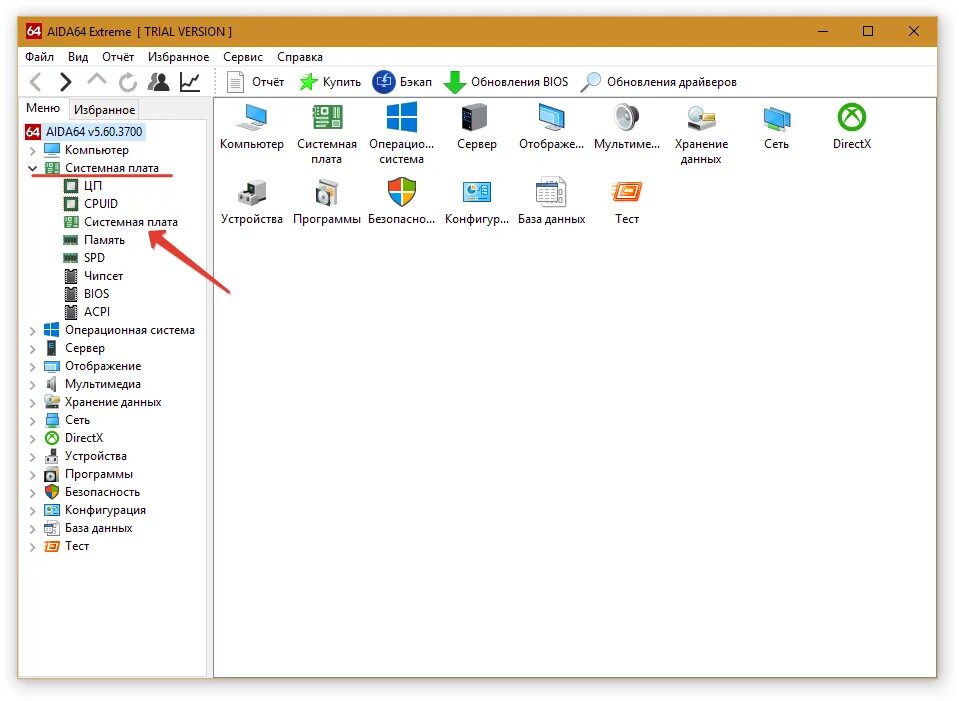
Task: Expand the Операционная система tree node
Action: pyautogui.click(x=32, y=330)
